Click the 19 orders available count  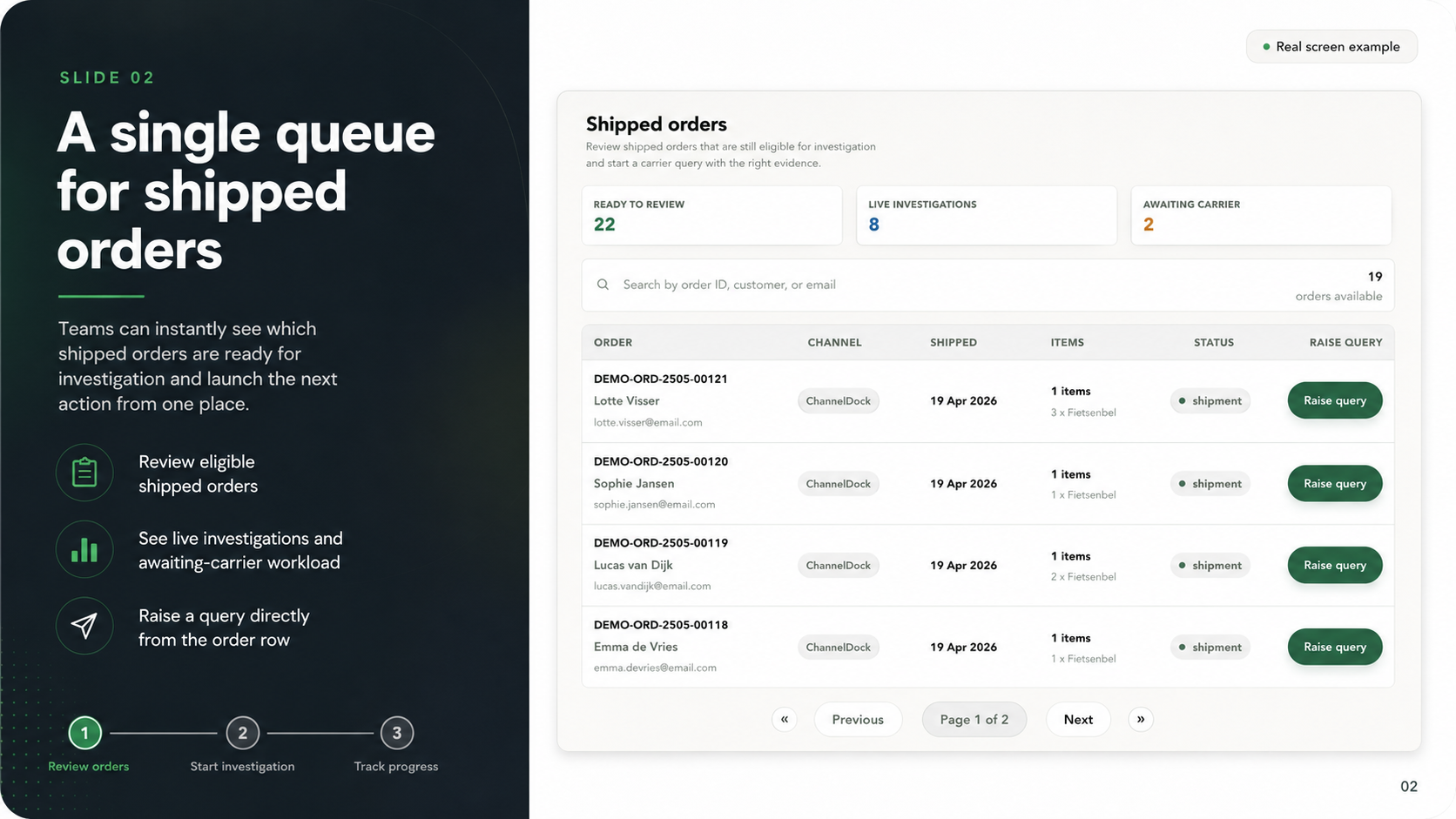click(1339, 285)
